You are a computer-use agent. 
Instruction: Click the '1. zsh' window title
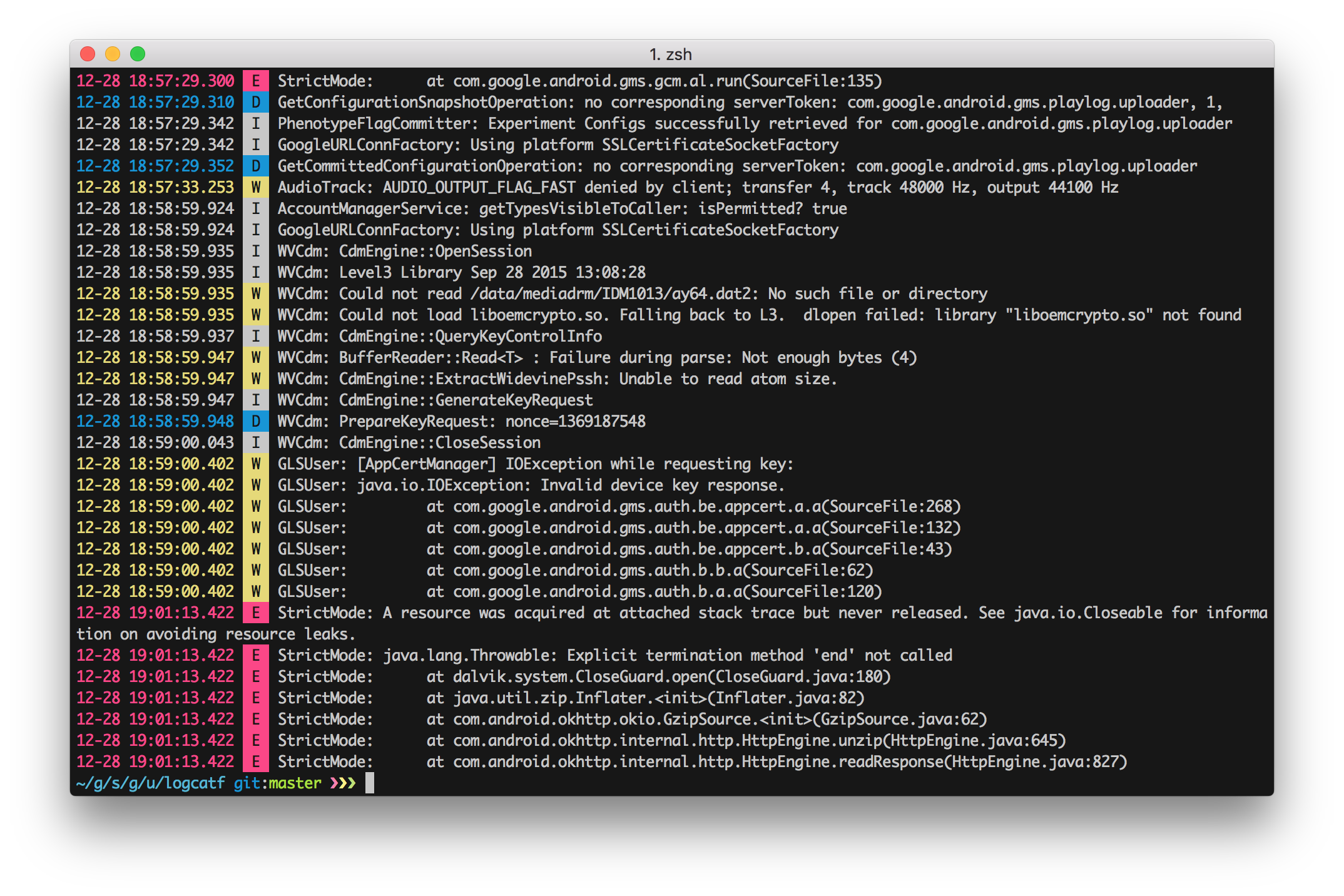[670, 54]
